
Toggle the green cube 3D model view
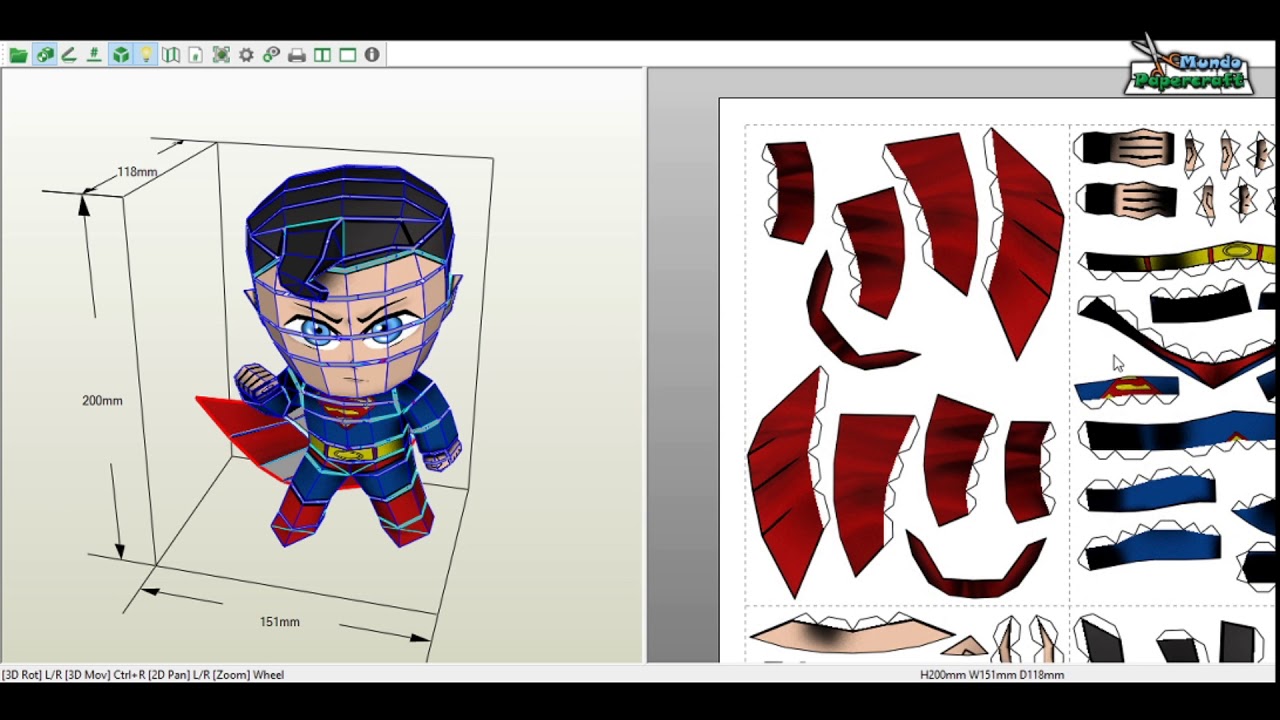(x=120, y=55)
